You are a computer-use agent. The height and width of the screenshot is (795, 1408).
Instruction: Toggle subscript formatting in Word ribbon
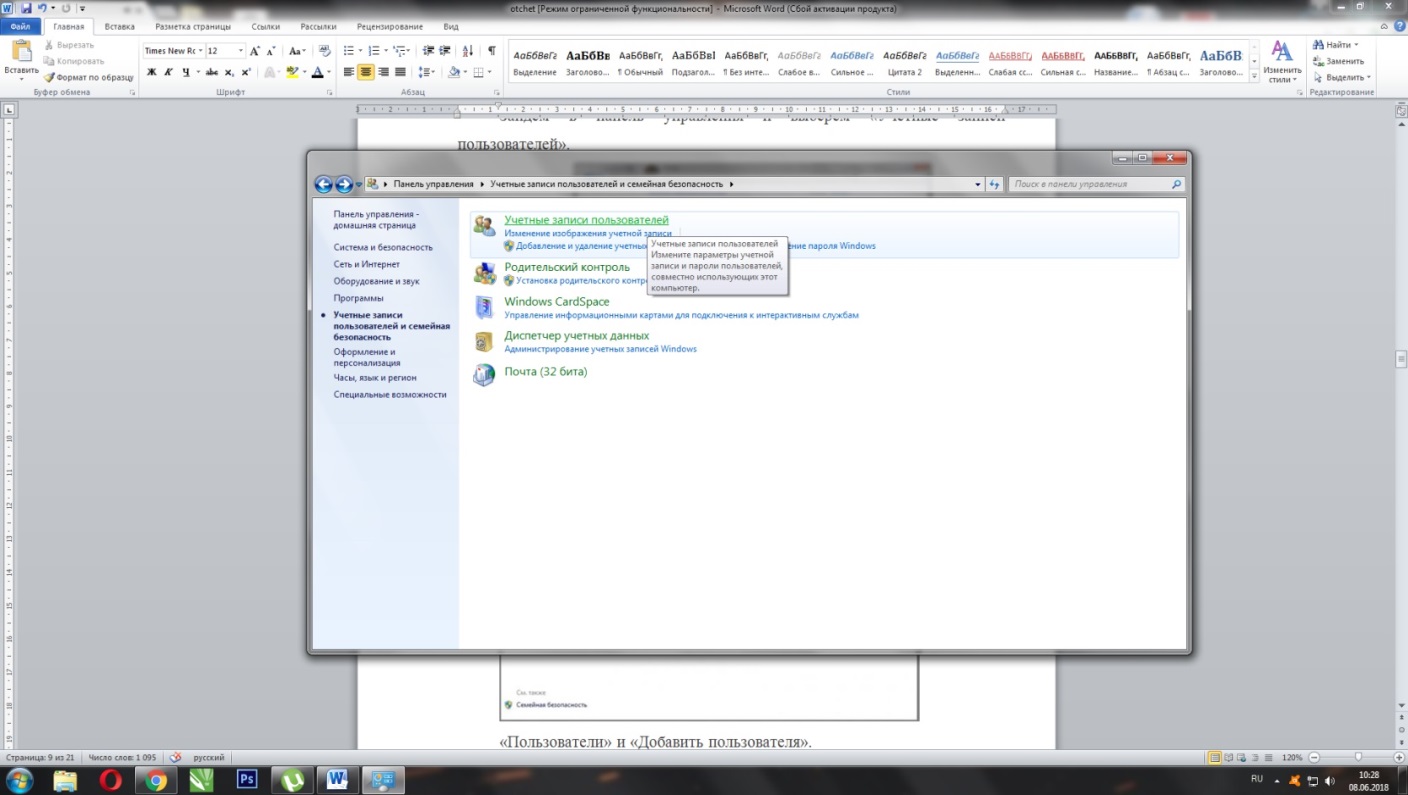point(230,72)
